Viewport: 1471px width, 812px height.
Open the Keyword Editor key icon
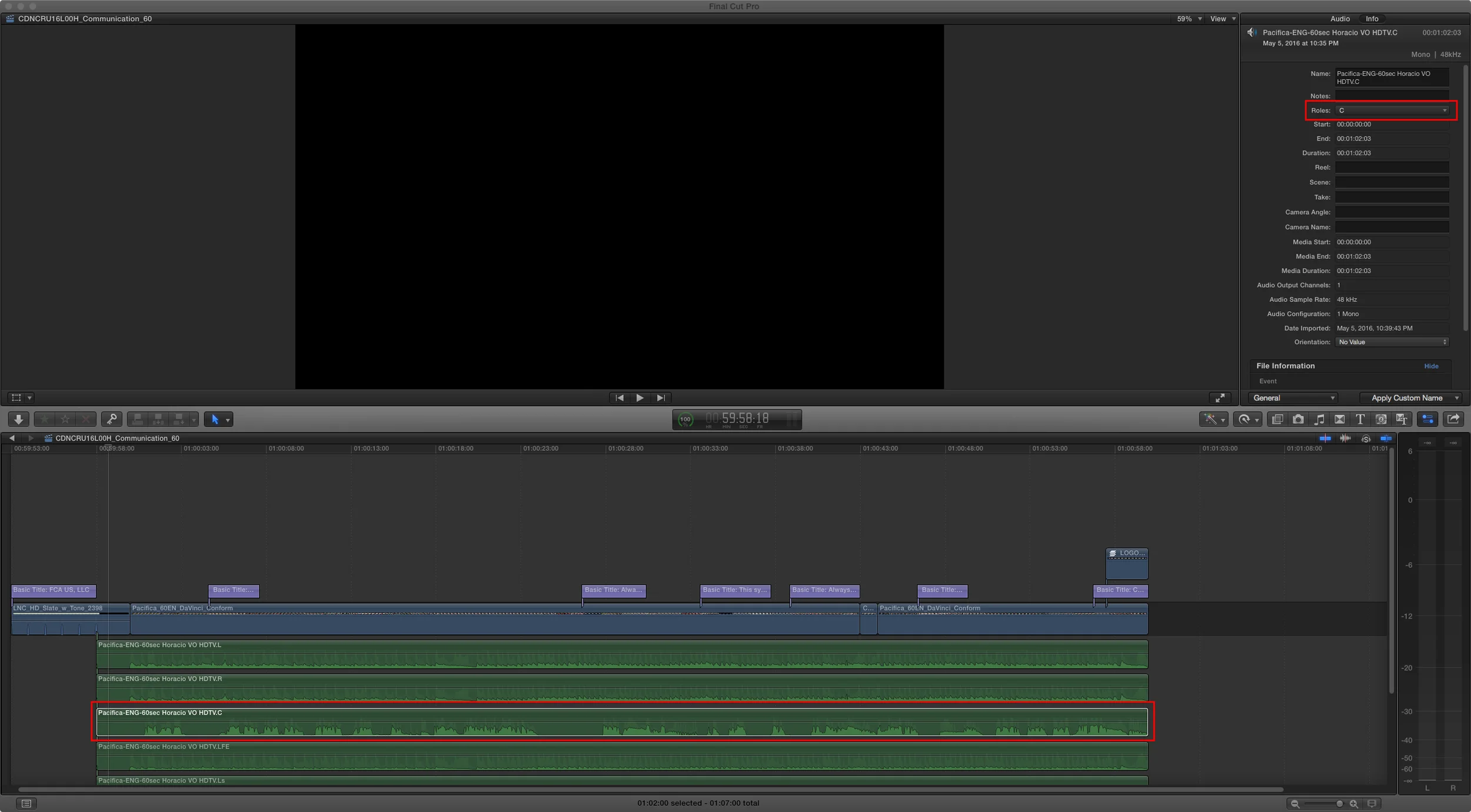[111, 420]
